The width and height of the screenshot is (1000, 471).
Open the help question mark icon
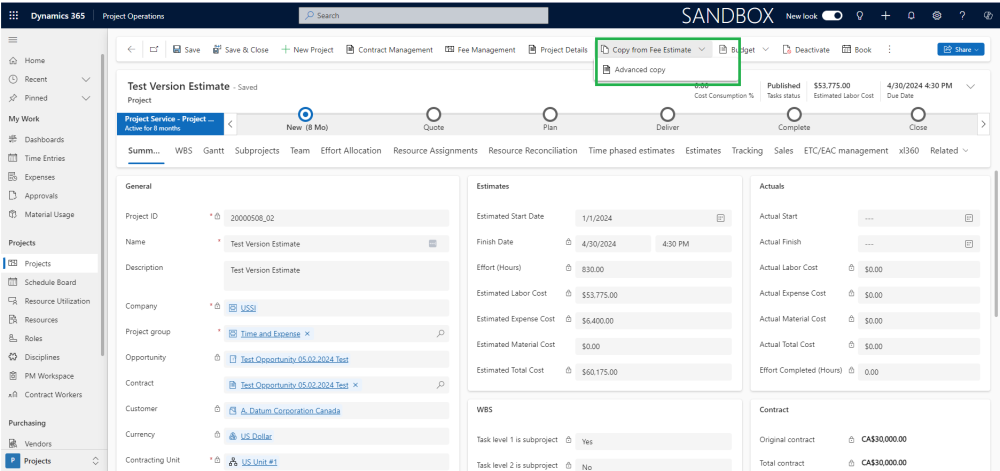(x=963, y=16)
